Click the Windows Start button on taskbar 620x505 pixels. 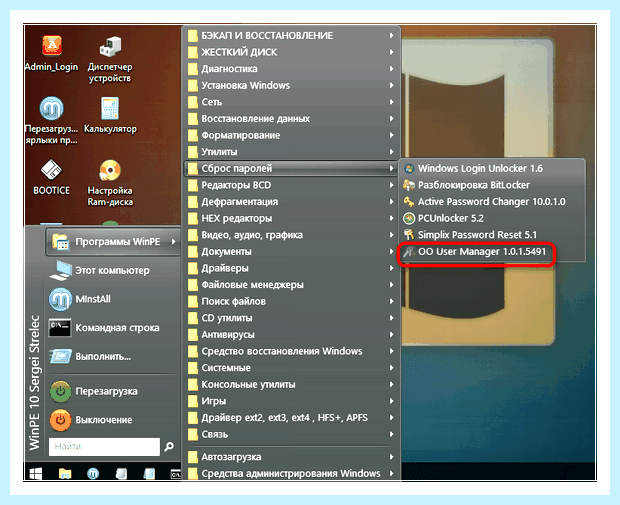36,473
